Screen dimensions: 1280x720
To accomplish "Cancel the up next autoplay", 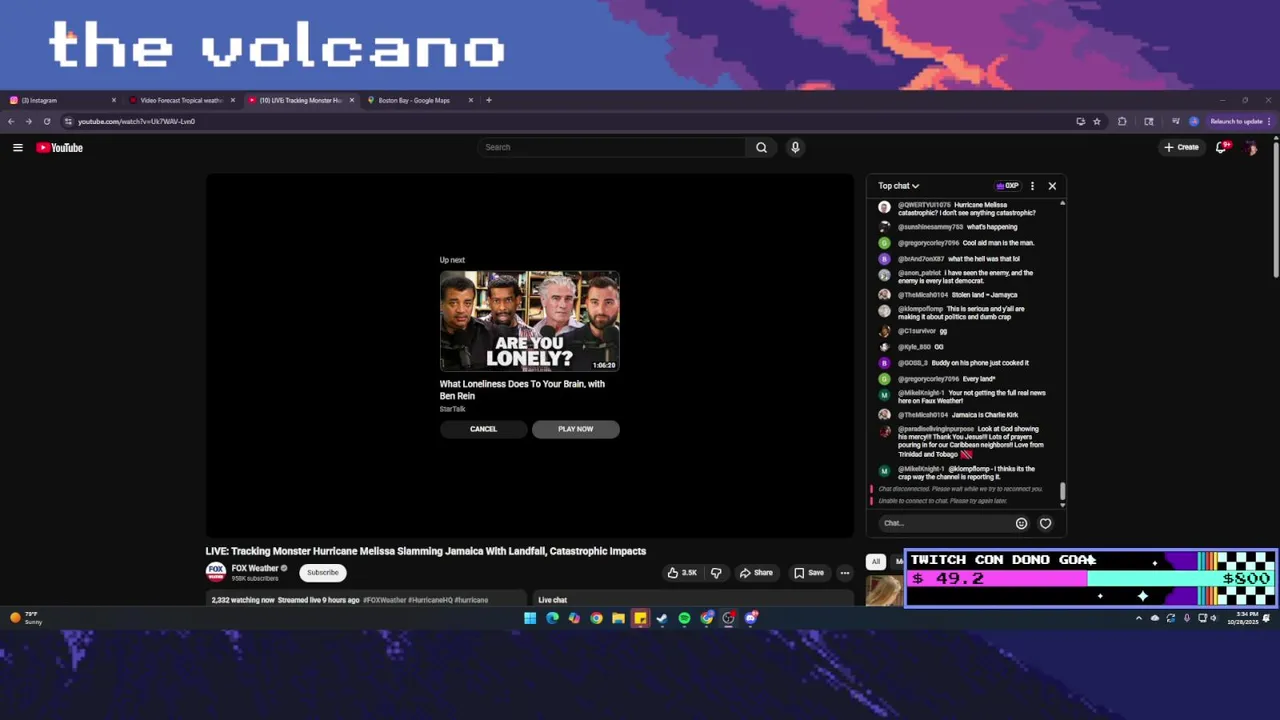I will (483, 429).
